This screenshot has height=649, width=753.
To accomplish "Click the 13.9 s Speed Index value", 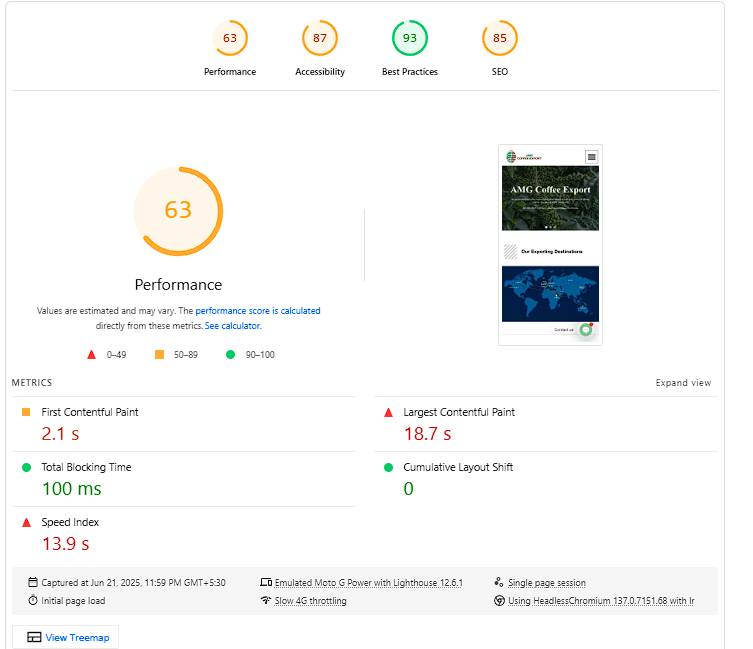I will tap(65, 544).
